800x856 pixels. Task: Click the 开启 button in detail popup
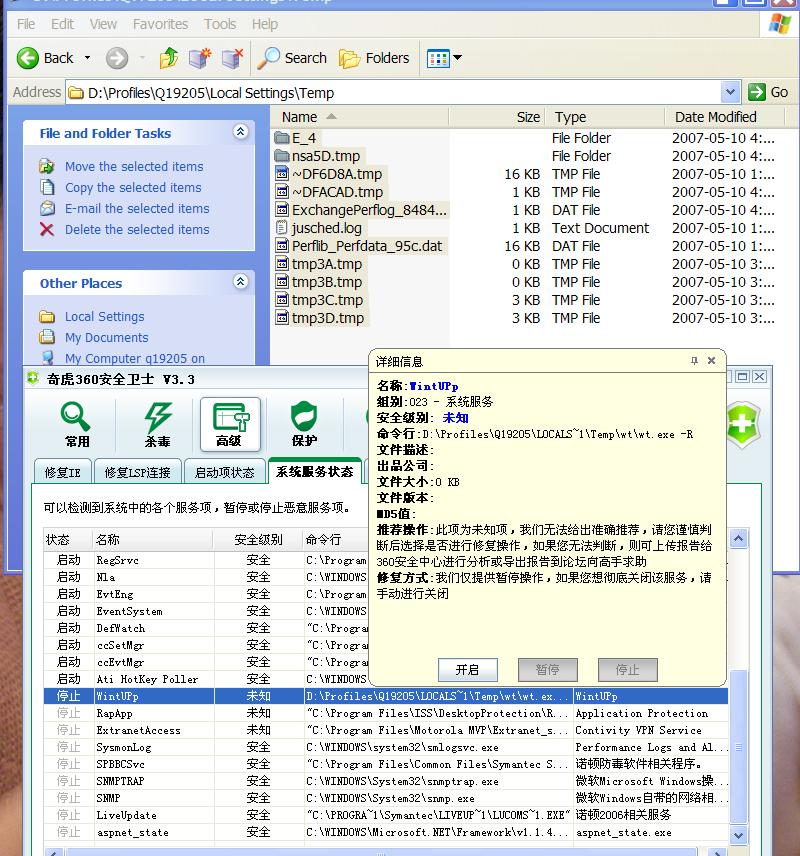pos(467,670)
